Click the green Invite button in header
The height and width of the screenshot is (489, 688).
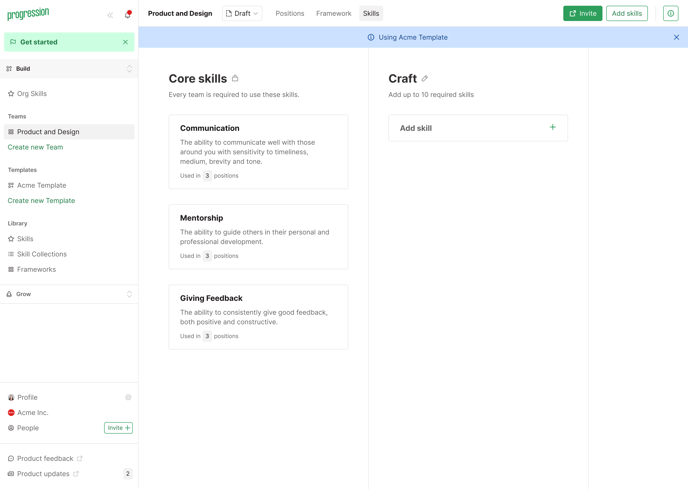[x=583, y=14]
